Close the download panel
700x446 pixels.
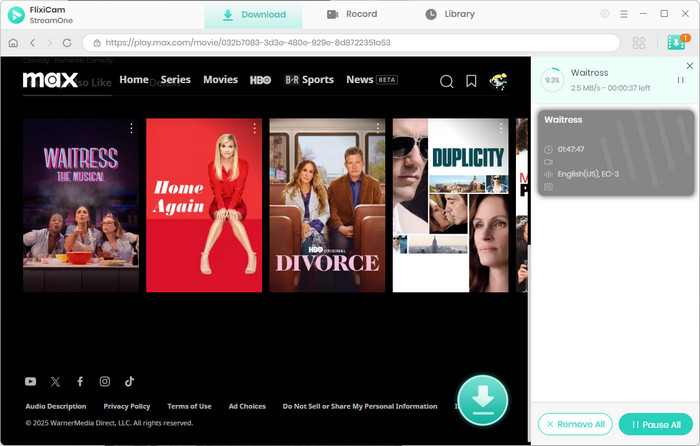pos(690,66)
